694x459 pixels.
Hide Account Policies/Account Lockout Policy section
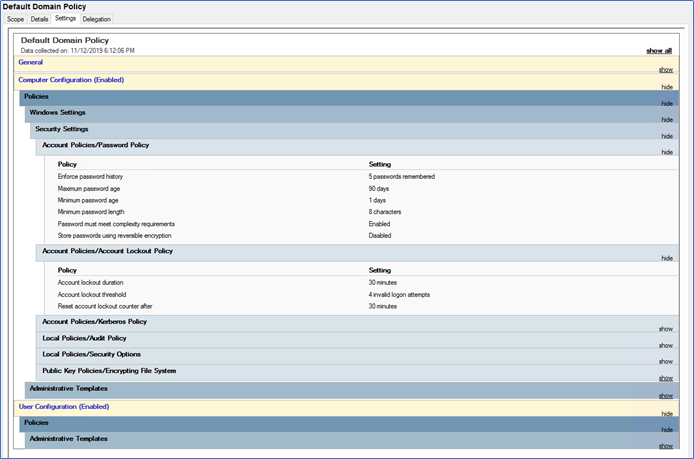[x=666, y=258]
